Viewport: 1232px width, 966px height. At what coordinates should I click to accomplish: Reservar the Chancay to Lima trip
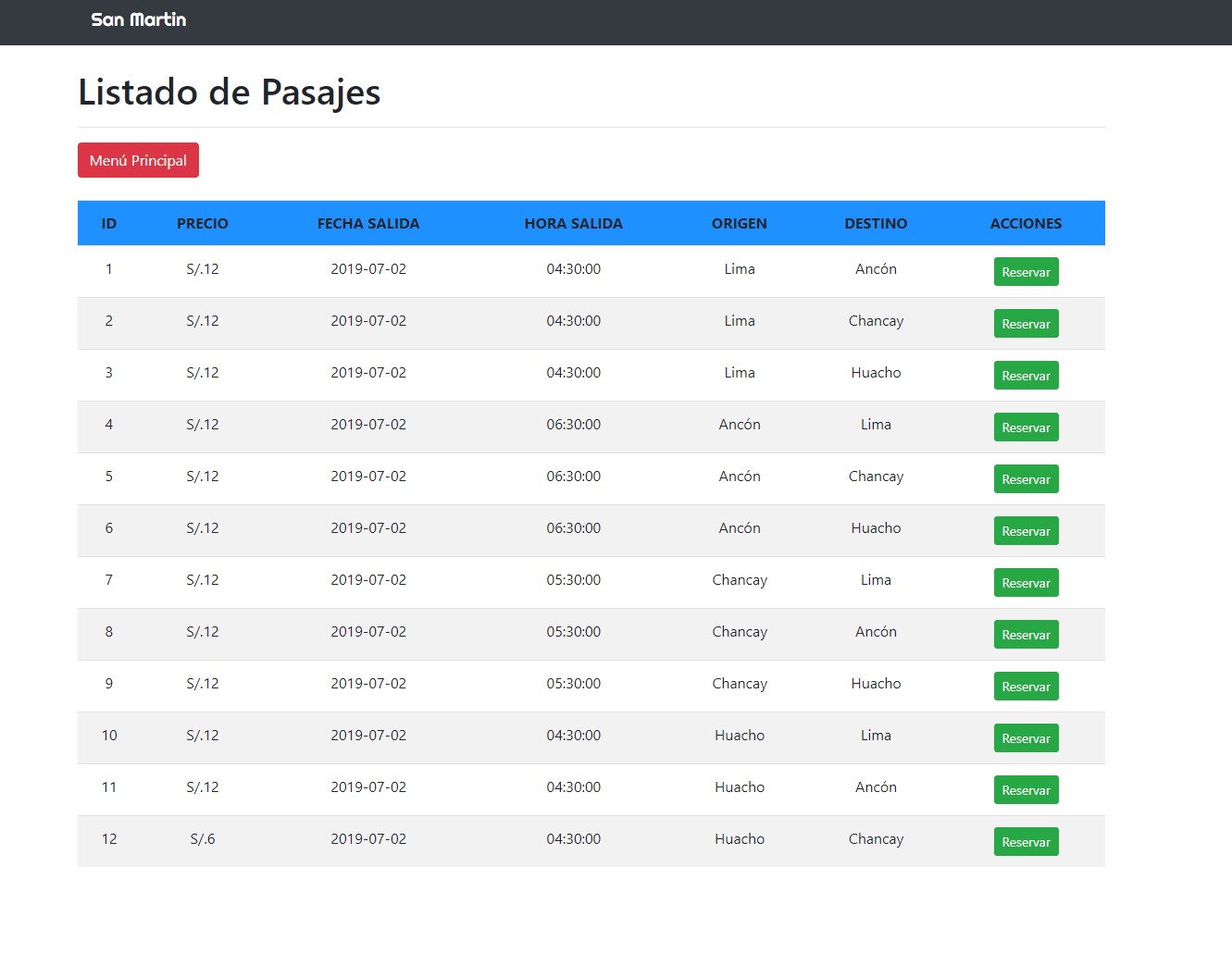1026,582
